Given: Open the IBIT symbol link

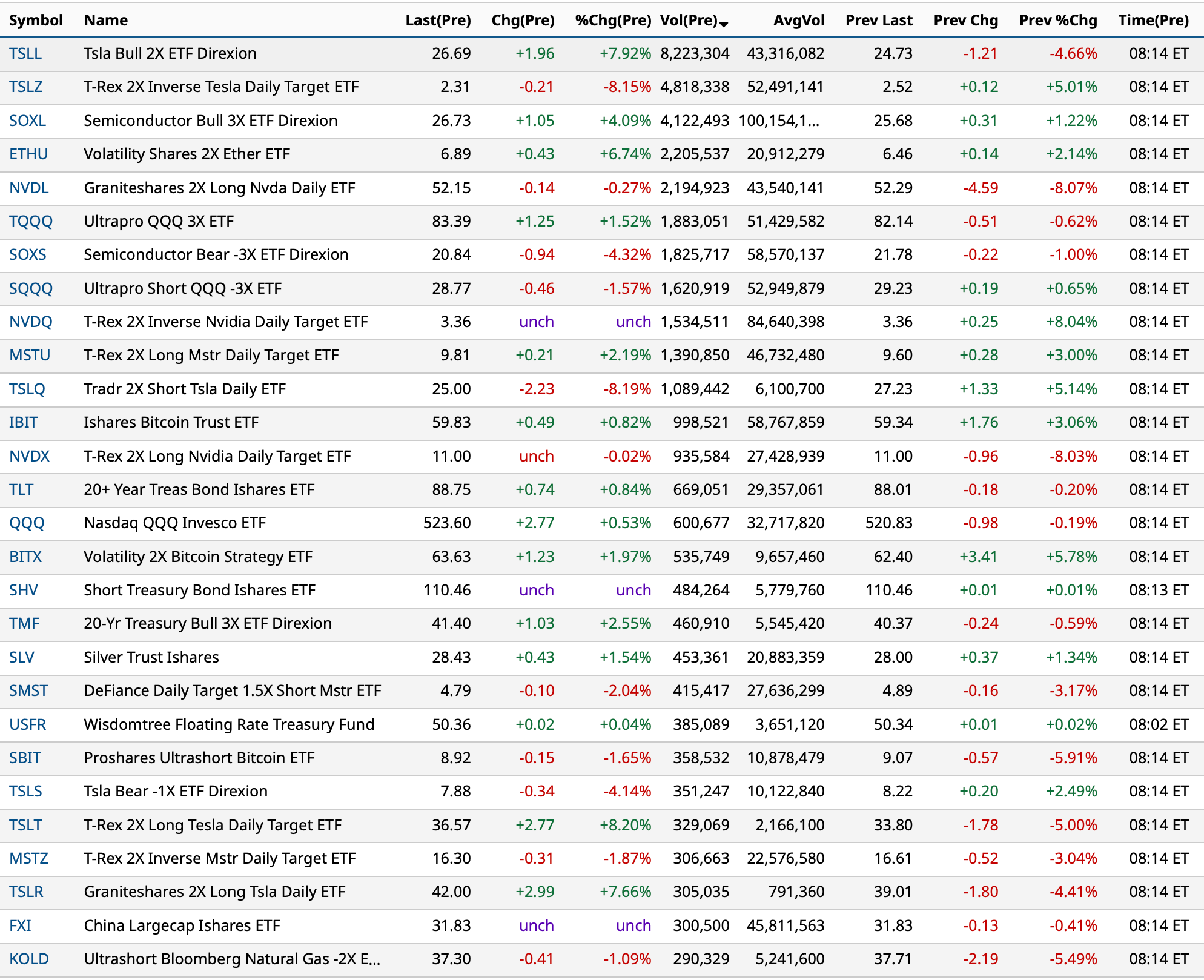Looking at the screenshot, I should point(23,423).
